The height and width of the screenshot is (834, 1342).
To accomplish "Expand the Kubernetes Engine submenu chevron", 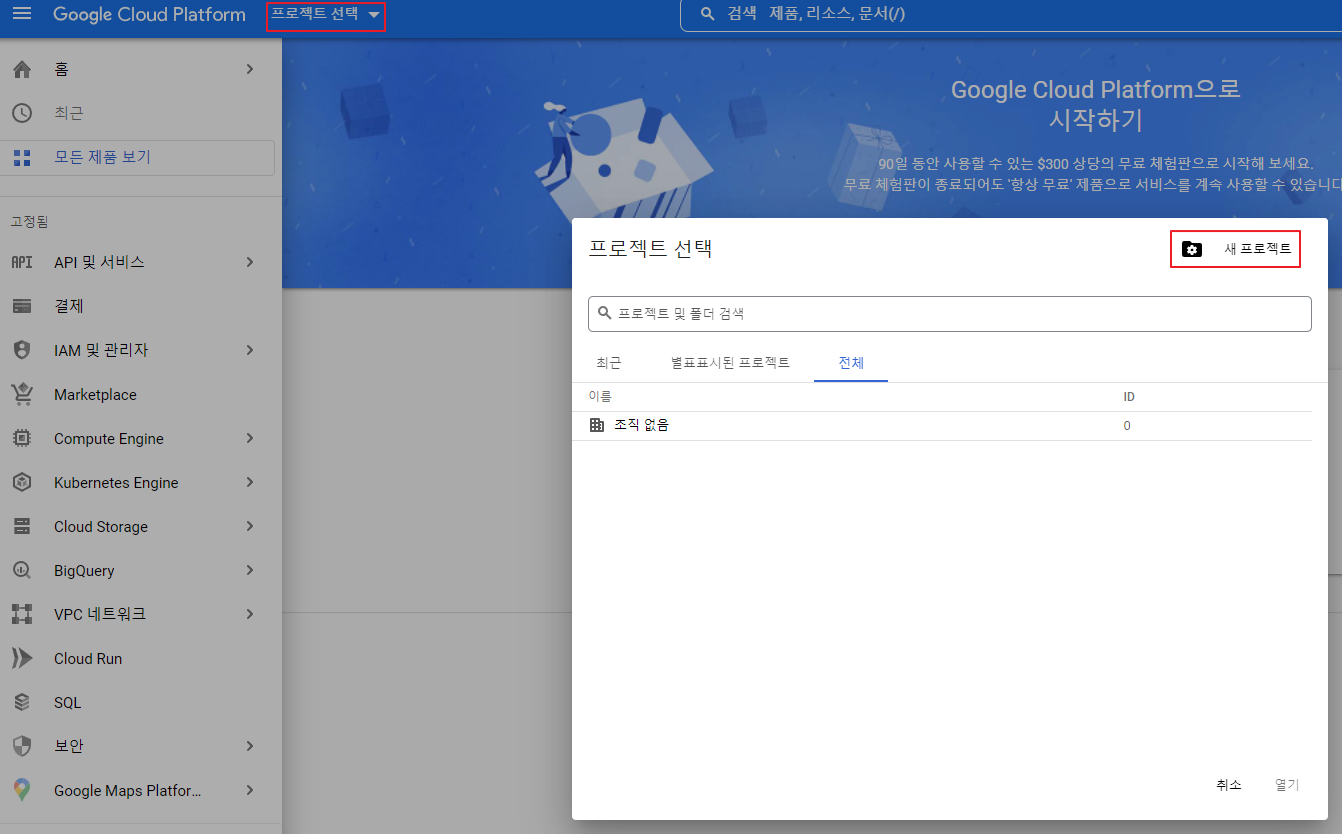I will (x=250, y=482).
